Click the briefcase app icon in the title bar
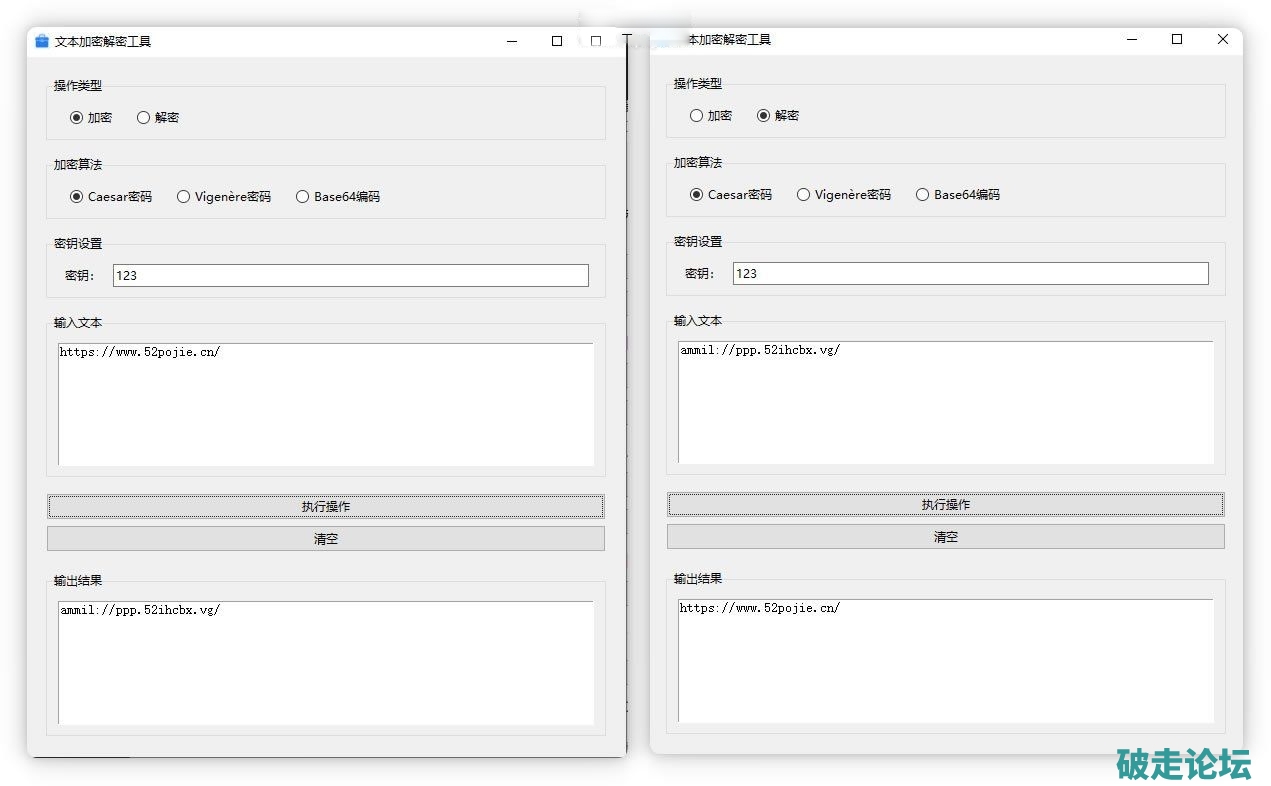Screen dimensions: 1271x786 (x=42, y=41)
